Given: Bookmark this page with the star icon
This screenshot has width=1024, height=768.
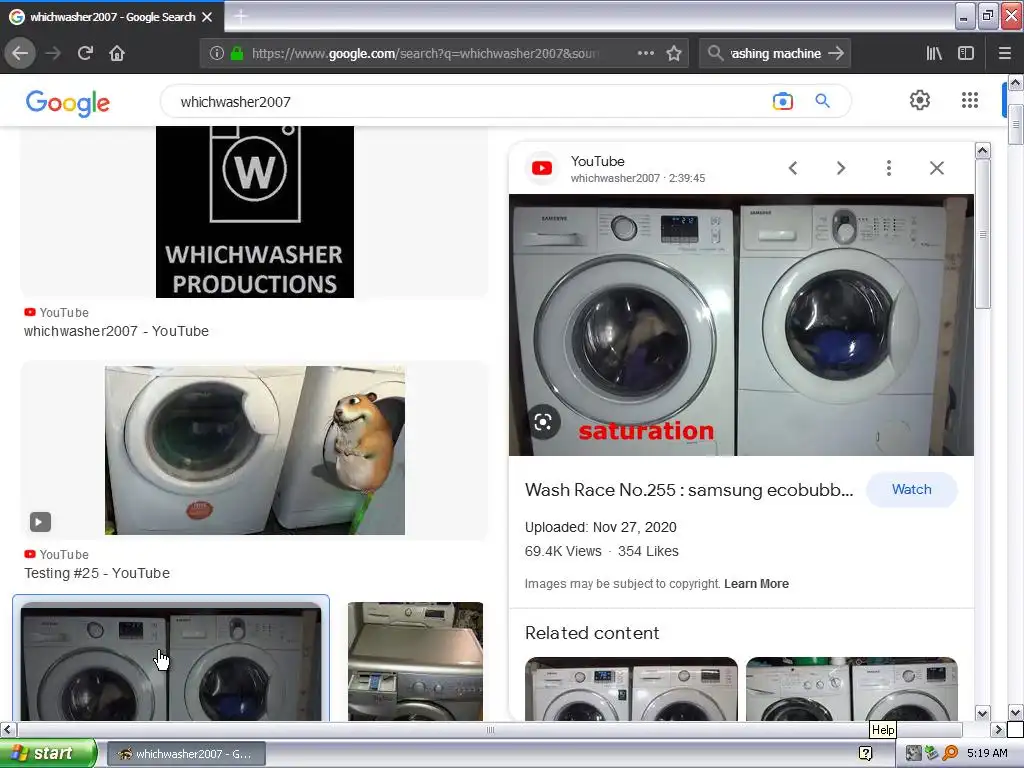Looking at the screenshot, I should (x=674, y=53).
